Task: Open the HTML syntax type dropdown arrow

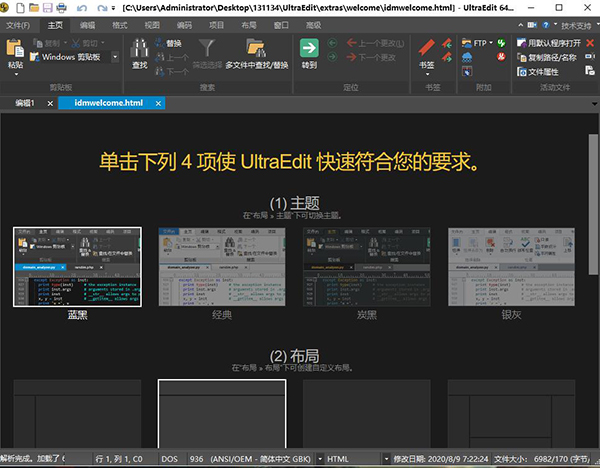Action: pyautogui.click(x=386, y=459)
